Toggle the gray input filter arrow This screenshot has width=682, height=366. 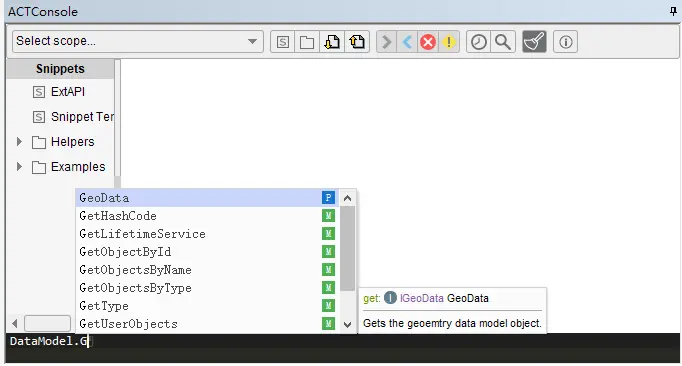click(x=386, y=42)
